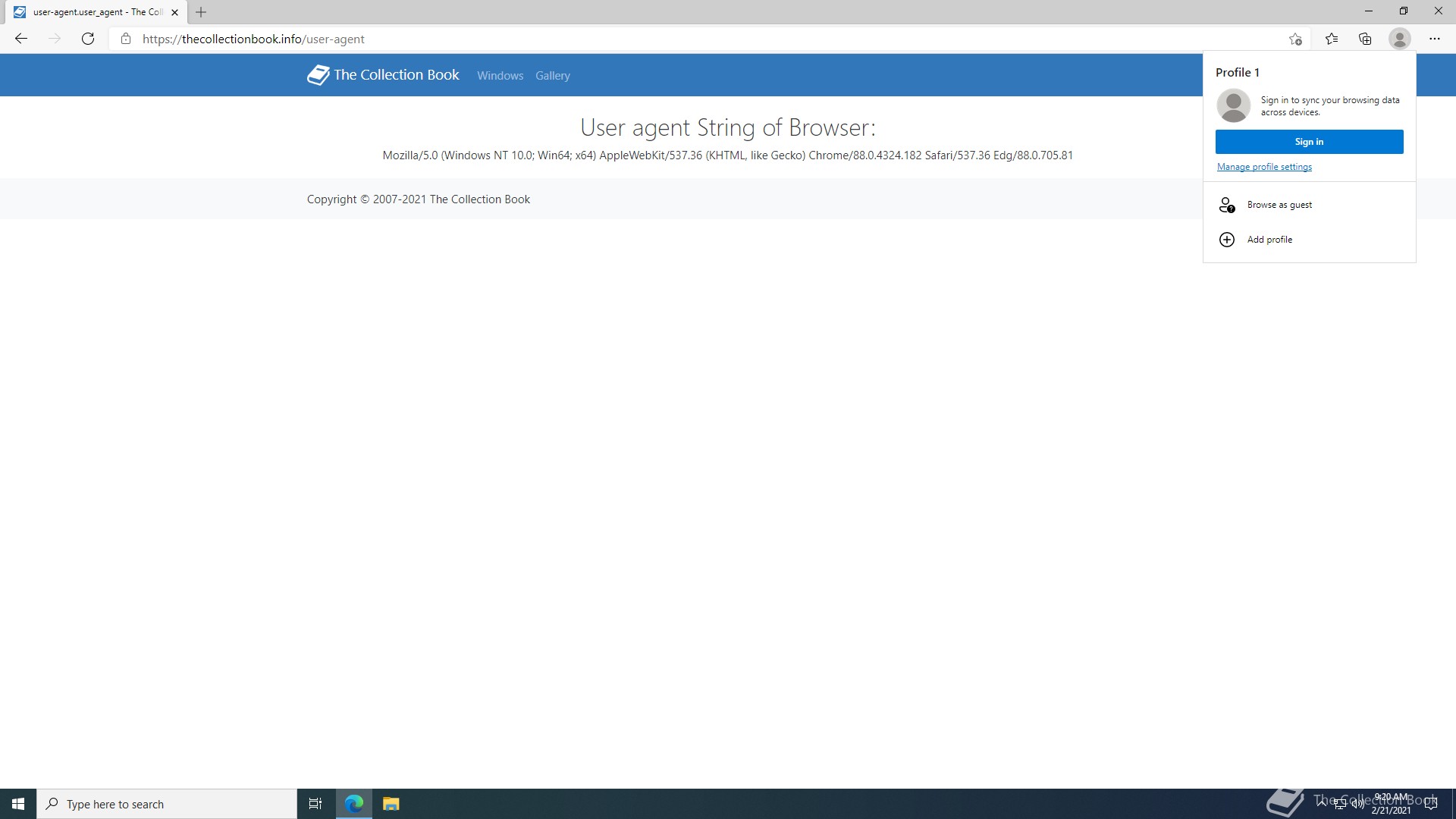This screenshot has width=1456, height=819.
Task: Open the Windows nav link
Action: pyautogui.click(x=500, y=75)
